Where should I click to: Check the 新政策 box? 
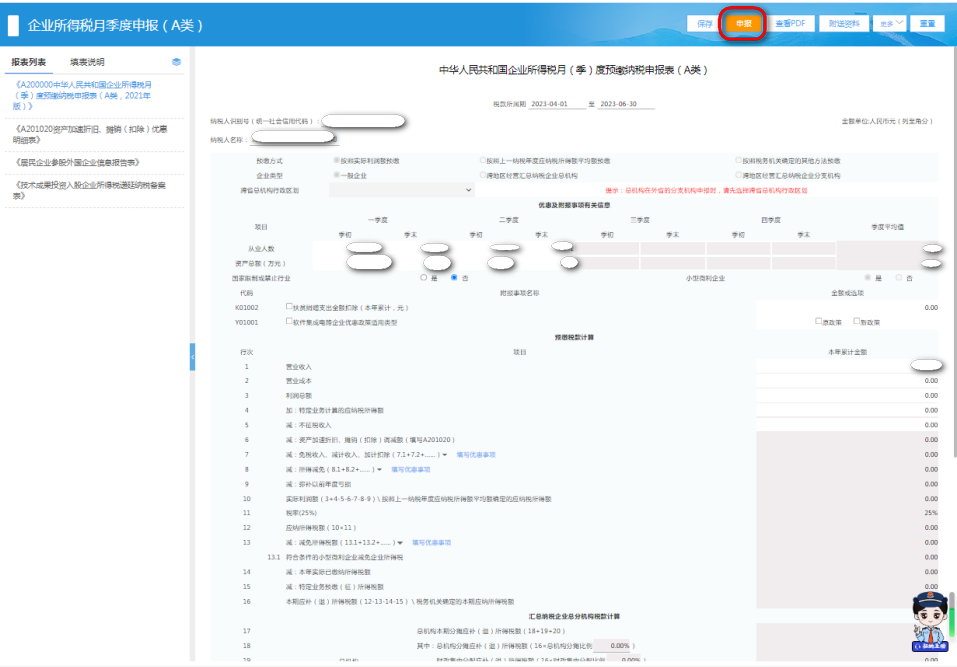click(857, 321)
